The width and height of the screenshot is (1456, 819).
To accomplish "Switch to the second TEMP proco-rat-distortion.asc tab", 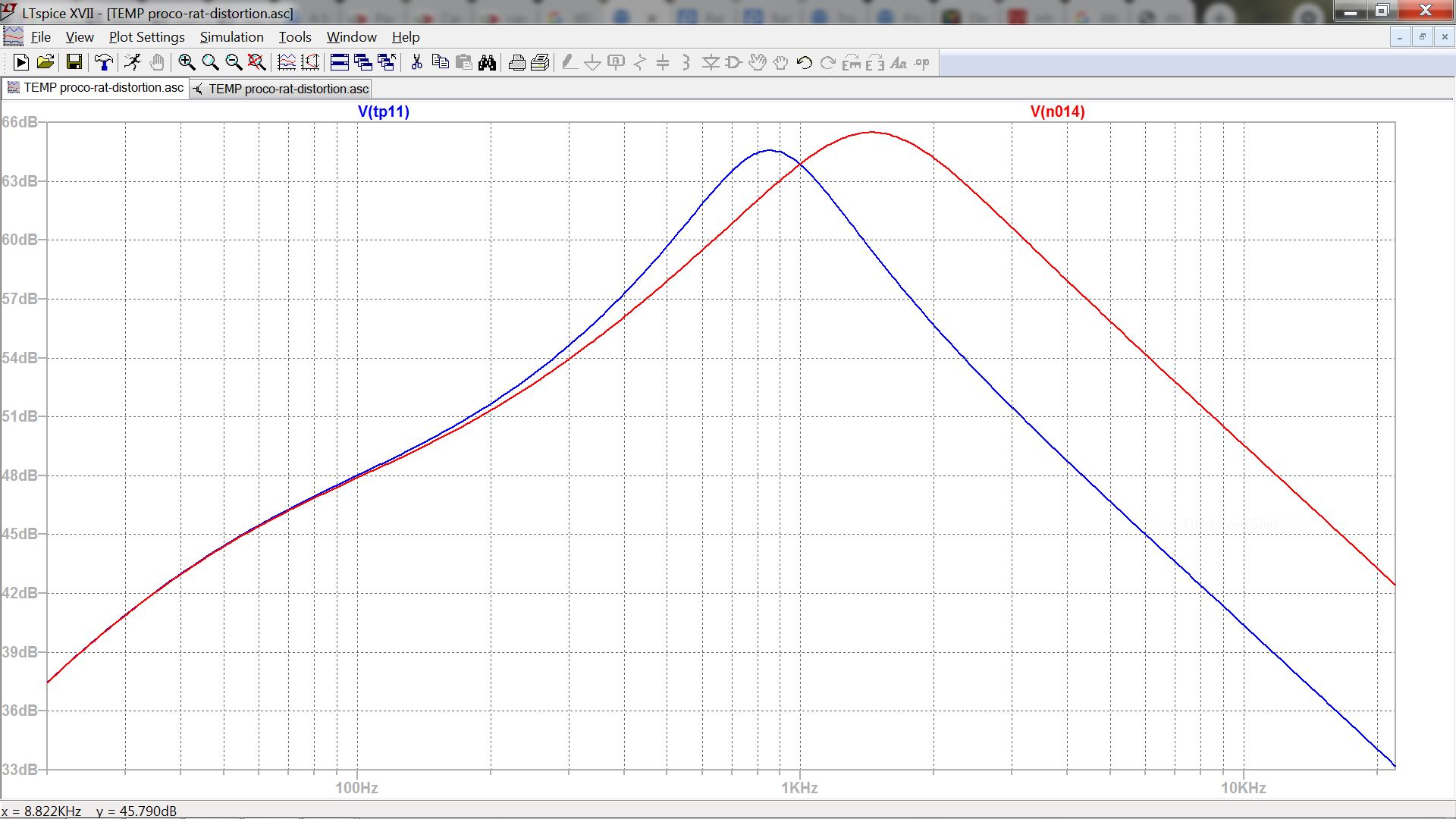I will click(x=280, y=88).
